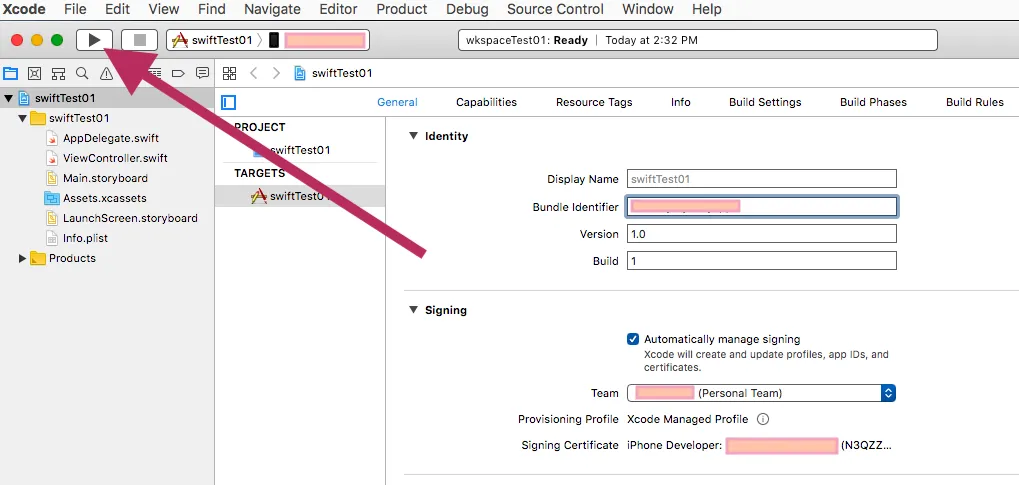The width and height of the screenshot is (1019, 485).
Task: Open the Editor menu
Action: click(339, 9)
